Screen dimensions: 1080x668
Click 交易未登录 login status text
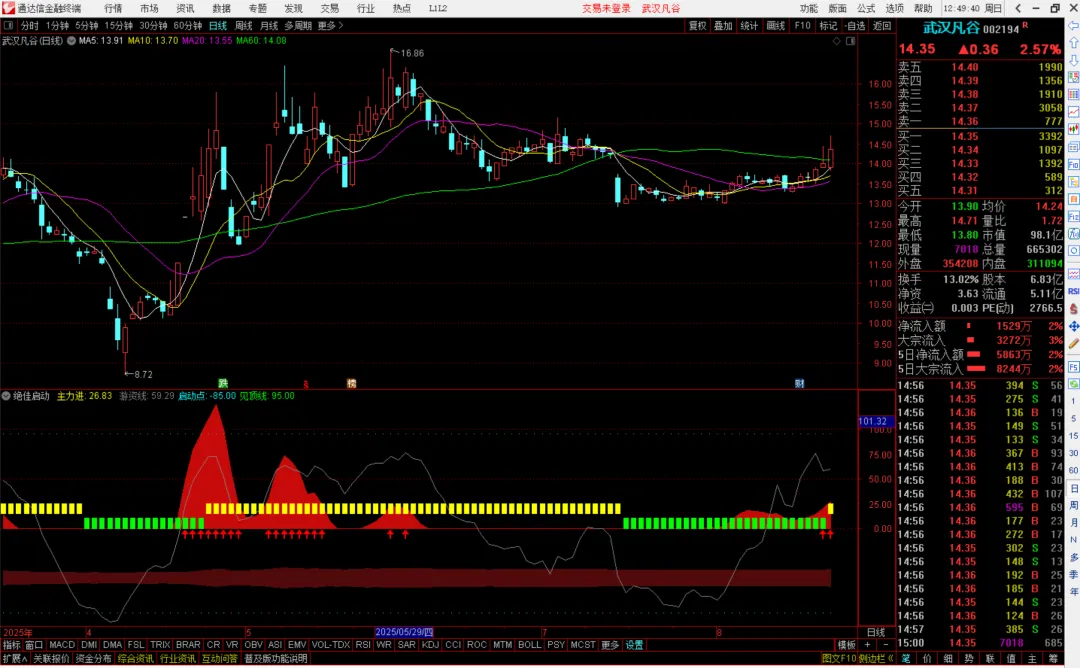606,8
